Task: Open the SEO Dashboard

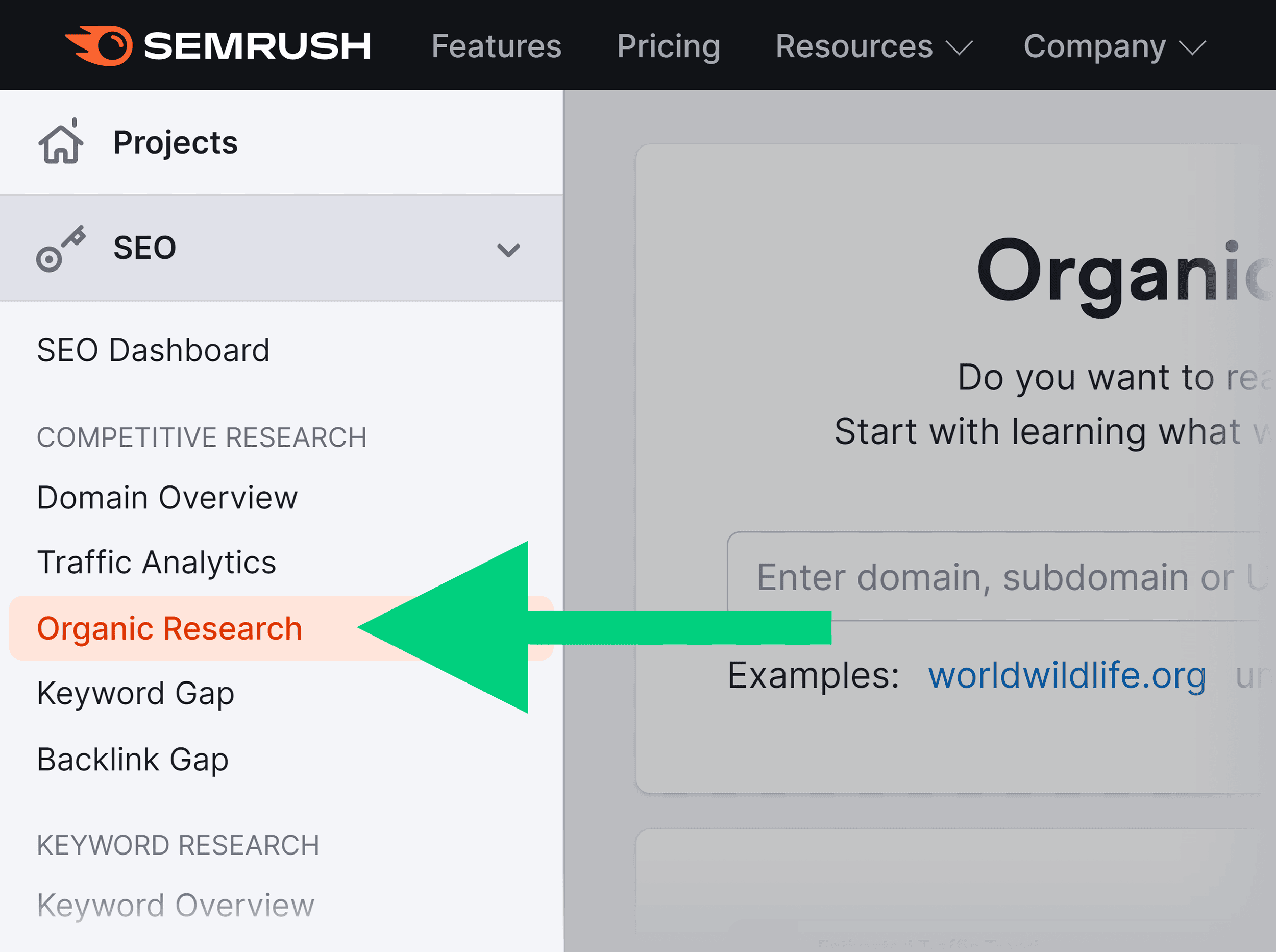Action: point(153,349)
